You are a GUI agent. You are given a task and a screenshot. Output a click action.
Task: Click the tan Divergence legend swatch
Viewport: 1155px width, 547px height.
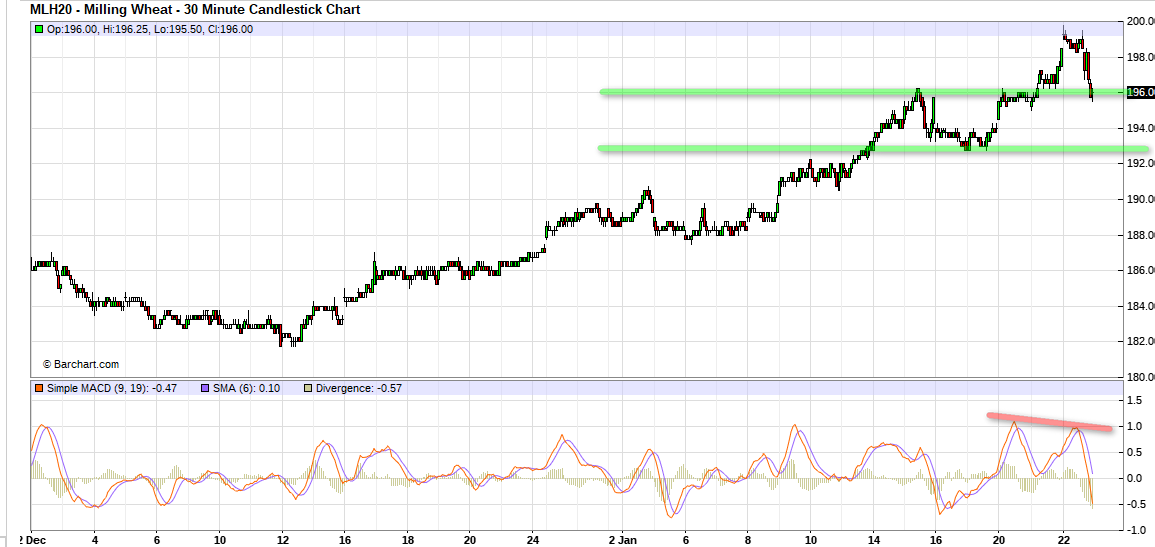(308, 388)
